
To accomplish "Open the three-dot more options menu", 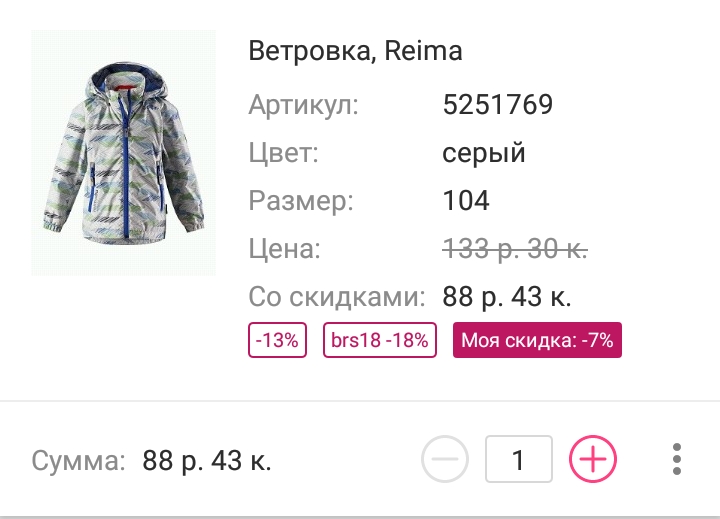I will coord(677,459).
